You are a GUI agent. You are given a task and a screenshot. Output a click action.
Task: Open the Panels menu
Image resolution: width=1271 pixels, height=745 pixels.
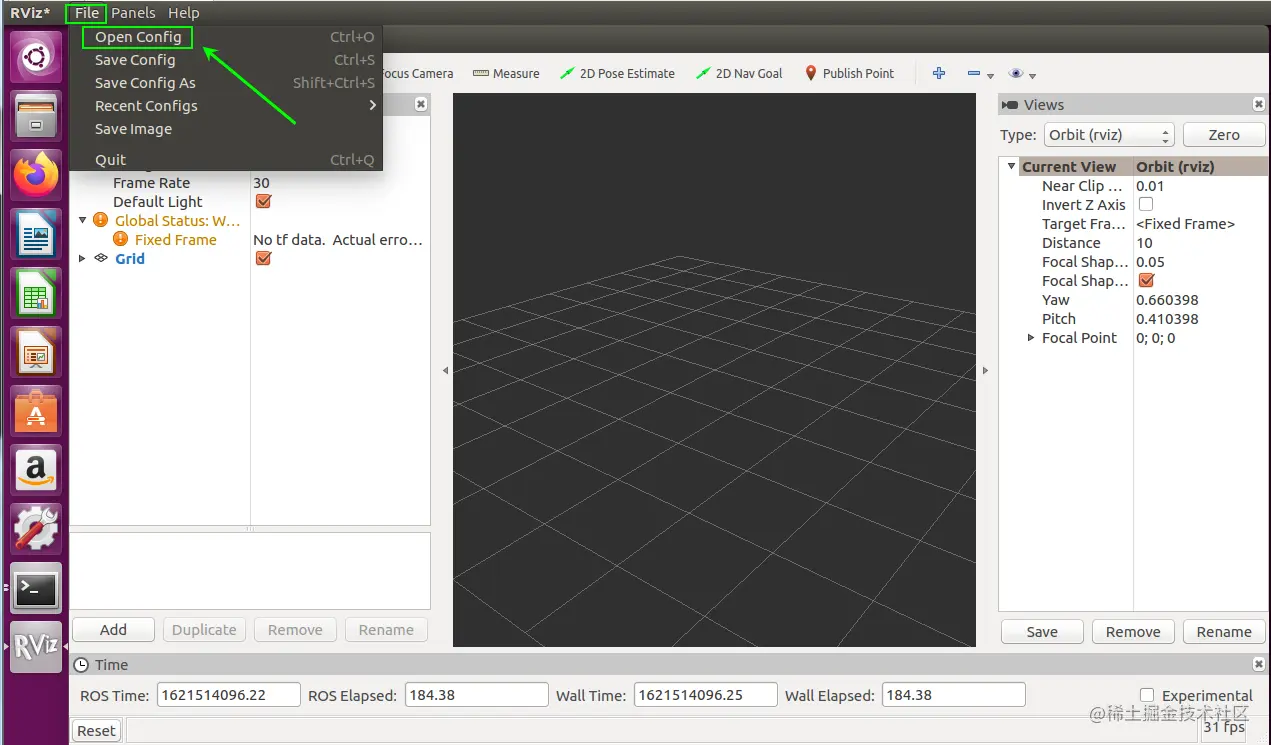[133, 13]
